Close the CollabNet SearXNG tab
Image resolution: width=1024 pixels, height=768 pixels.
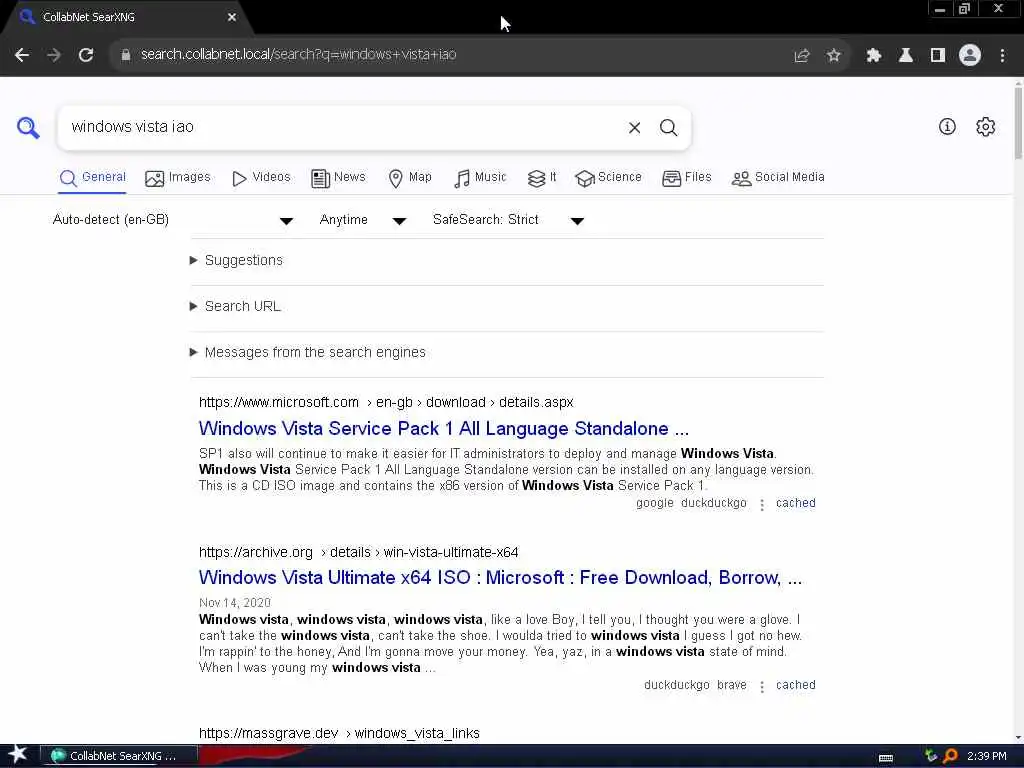pyautogui.click(x=232, y=17)
